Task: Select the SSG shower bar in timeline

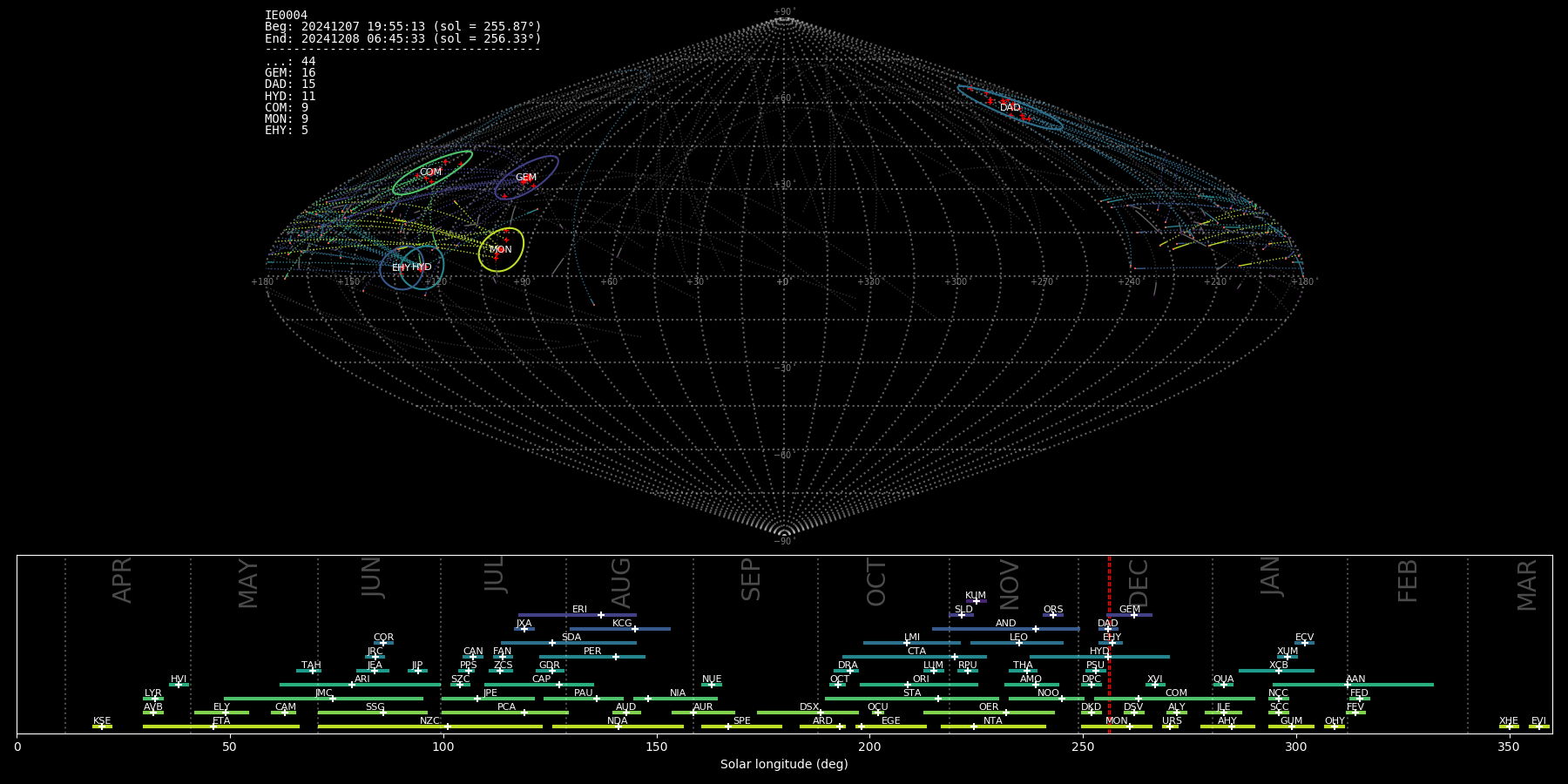Action: pos(373,713)
